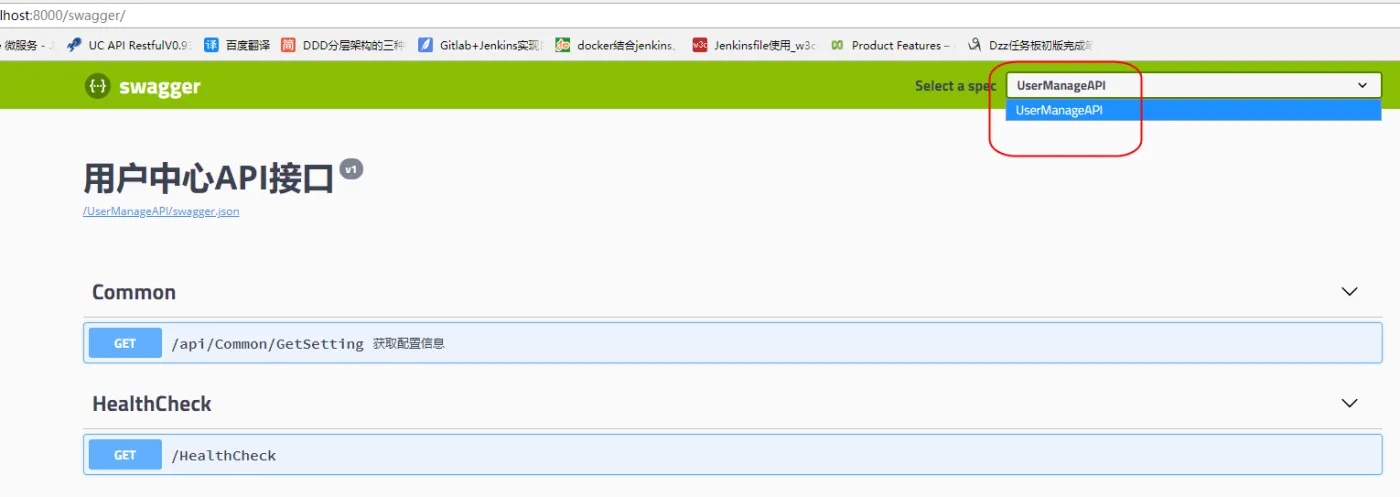Click the Select a spec label
The height and width of the screenshot is (497, 1400).
tap(955, 86)
